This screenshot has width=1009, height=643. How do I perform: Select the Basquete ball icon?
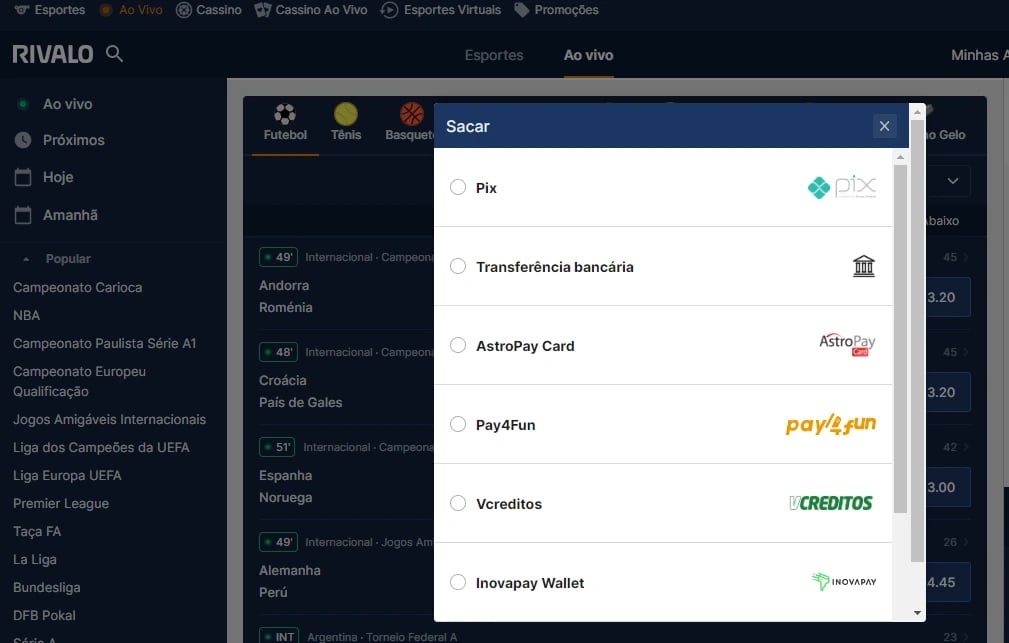412,114
